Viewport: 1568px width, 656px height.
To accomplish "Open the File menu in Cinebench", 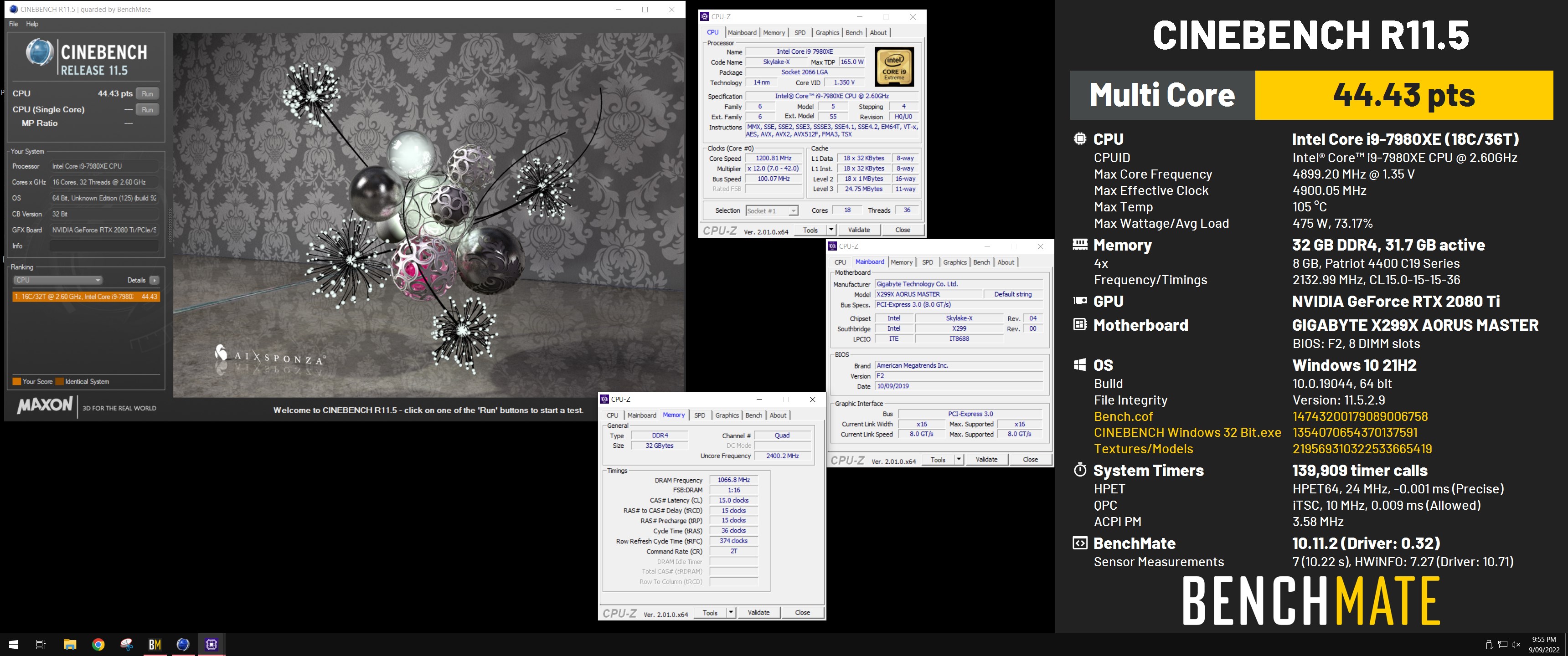I will (13, 24).
